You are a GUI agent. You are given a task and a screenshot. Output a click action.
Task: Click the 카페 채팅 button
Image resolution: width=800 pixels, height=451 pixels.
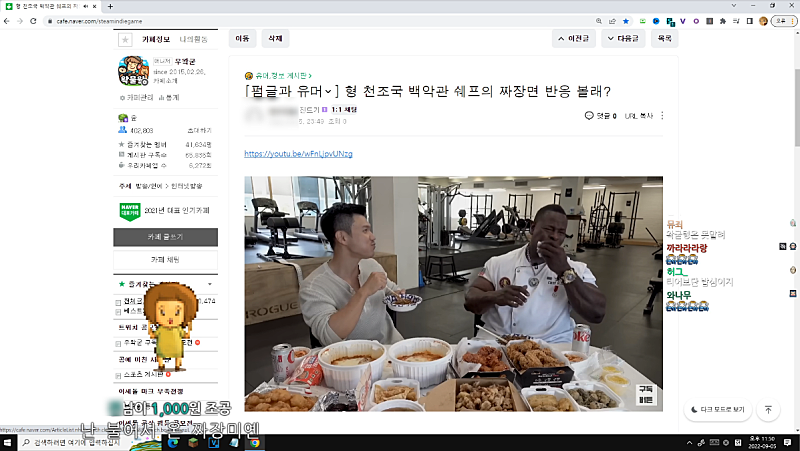click(165, 260)
